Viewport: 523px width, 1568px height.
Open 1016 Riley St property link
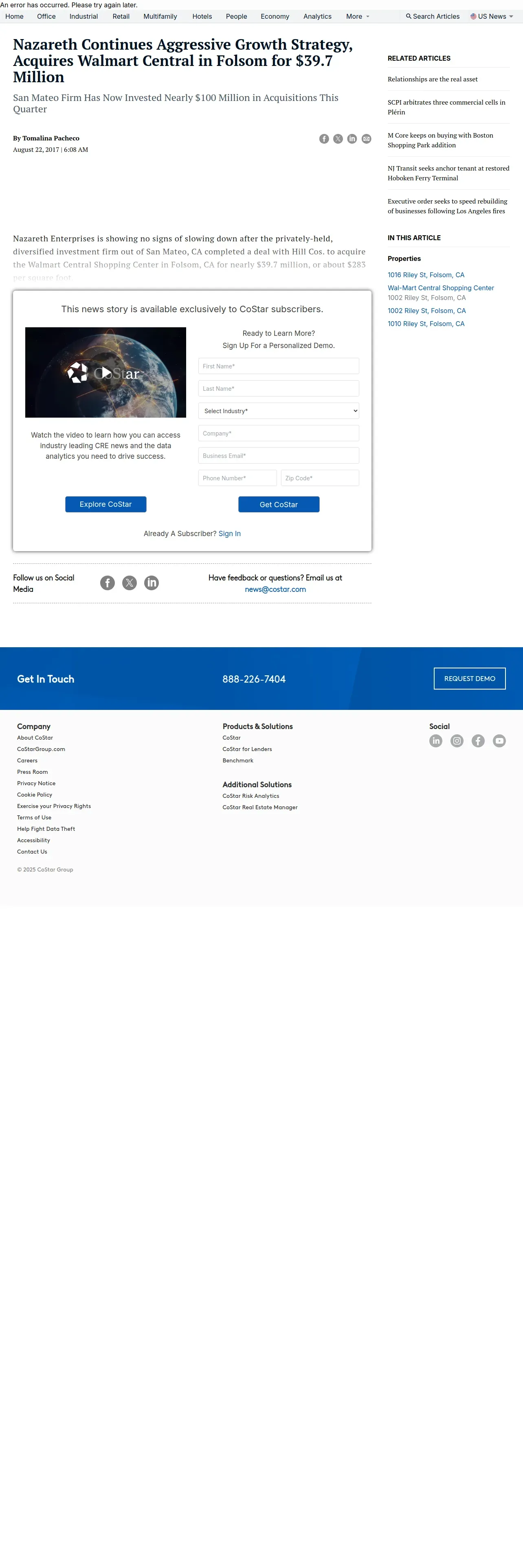pyautogui.click(x=426, y=275)
